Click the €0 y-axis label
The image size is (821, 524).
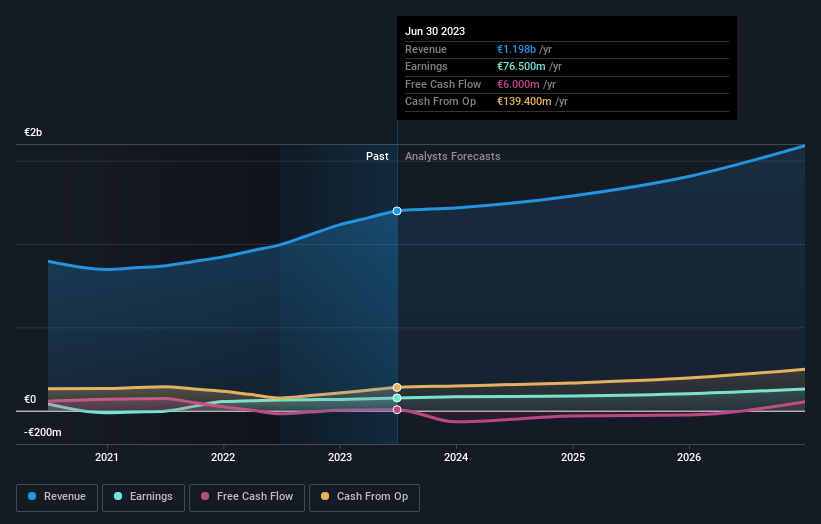30,399
